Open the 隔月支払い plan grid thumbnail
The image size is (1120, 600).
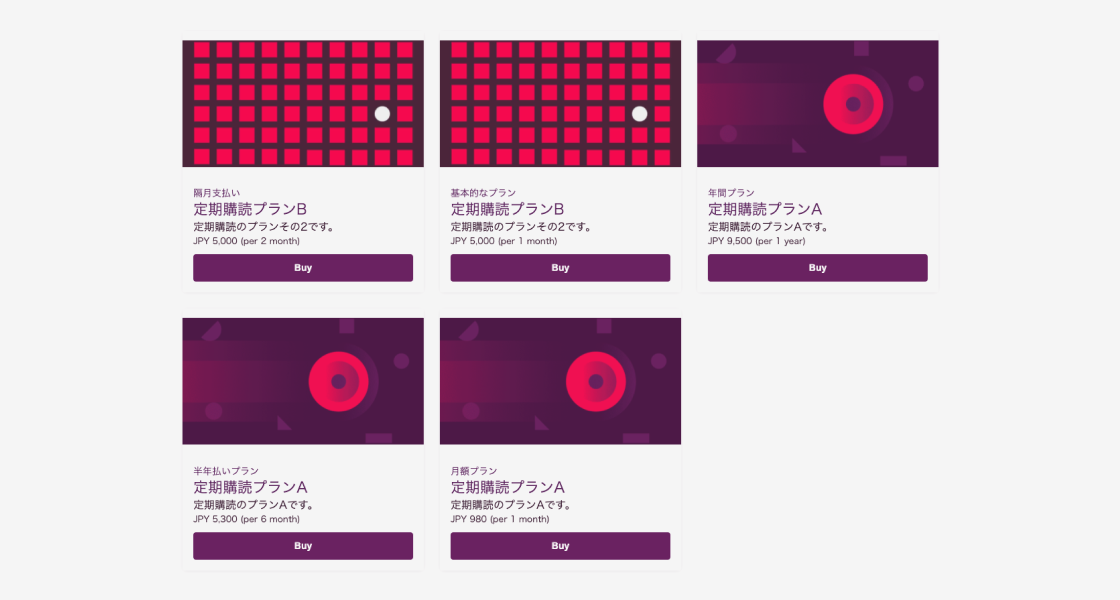pos(303,104)
